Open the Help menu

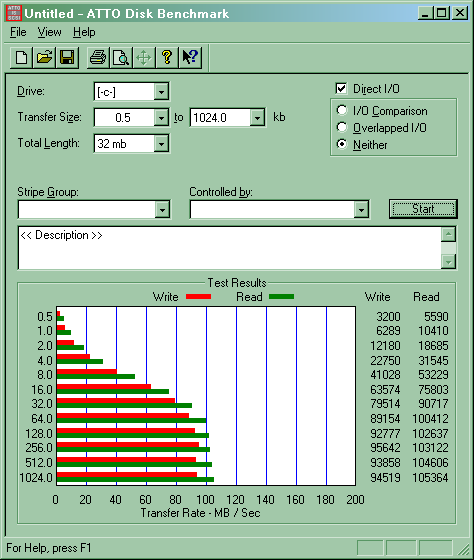[84, 32]
